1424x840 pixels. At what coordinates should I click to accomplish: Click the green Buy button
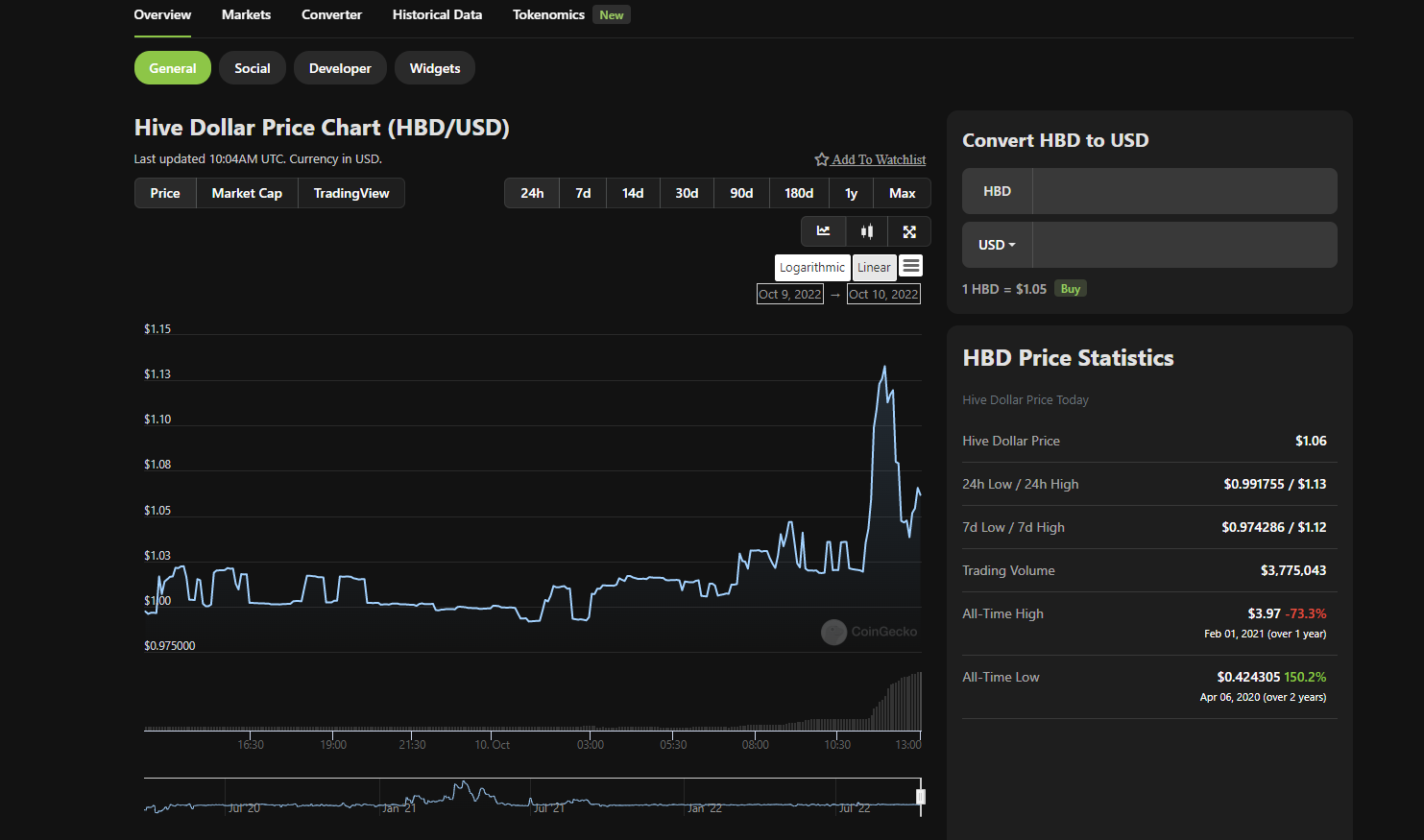coord(1071,289)
